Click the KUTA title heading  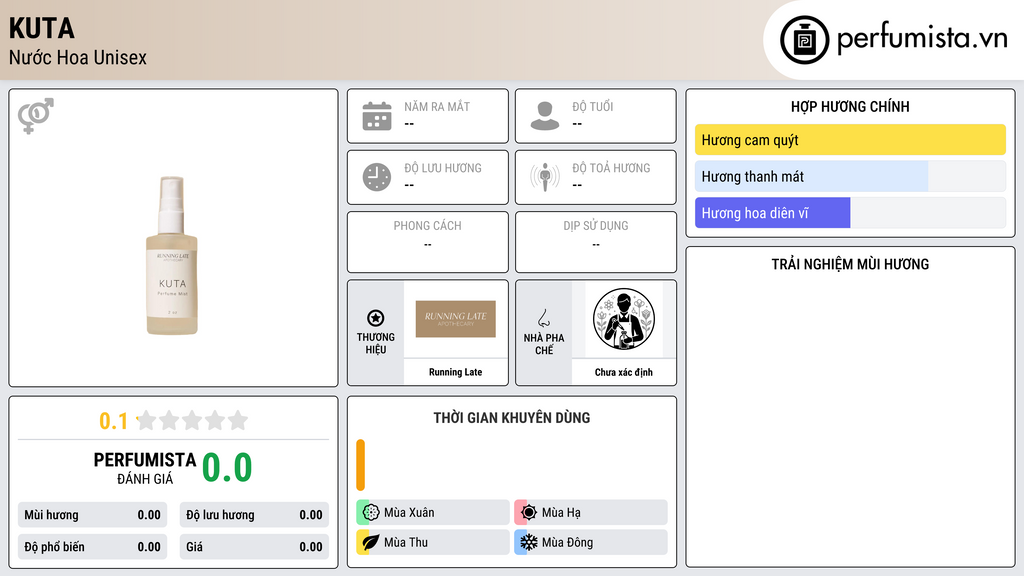click(42, 29)
